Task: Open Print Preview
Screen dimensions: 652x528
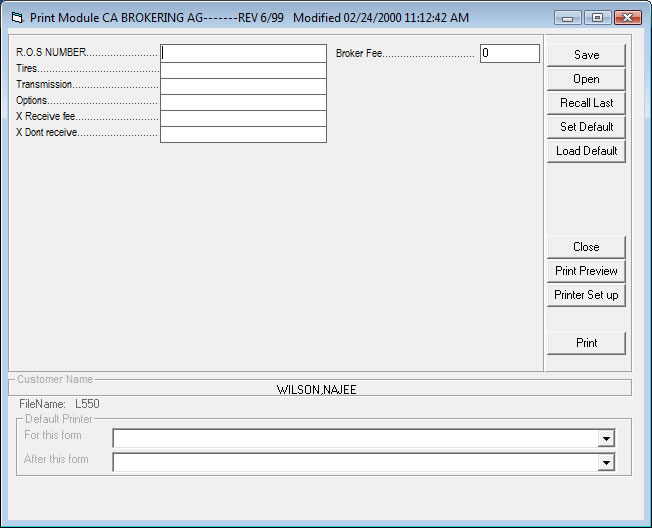Action: (586, 271)
